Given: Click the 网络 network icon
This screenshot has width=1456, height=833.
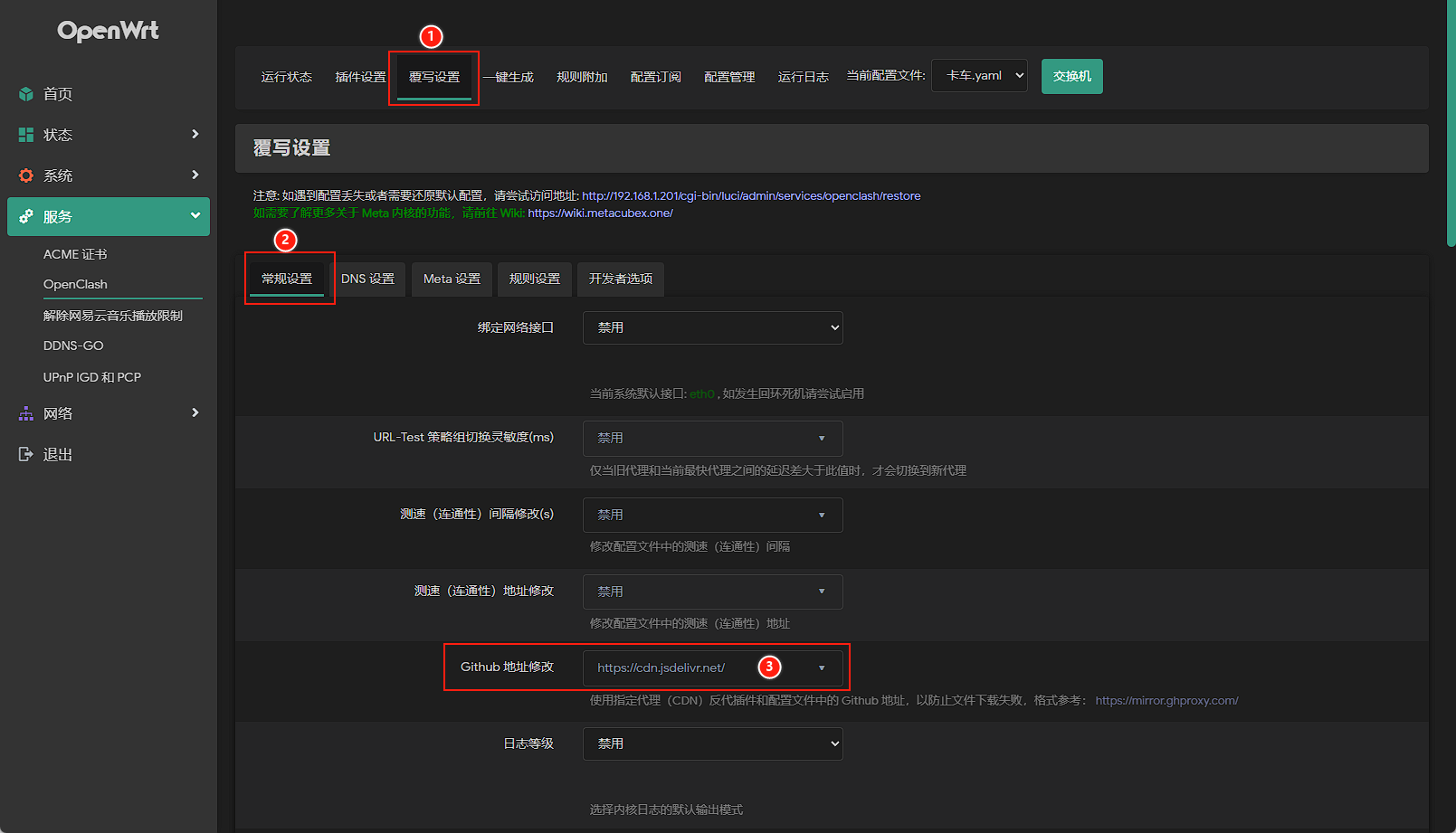Looking at the screenshot, I should [26, 413].
